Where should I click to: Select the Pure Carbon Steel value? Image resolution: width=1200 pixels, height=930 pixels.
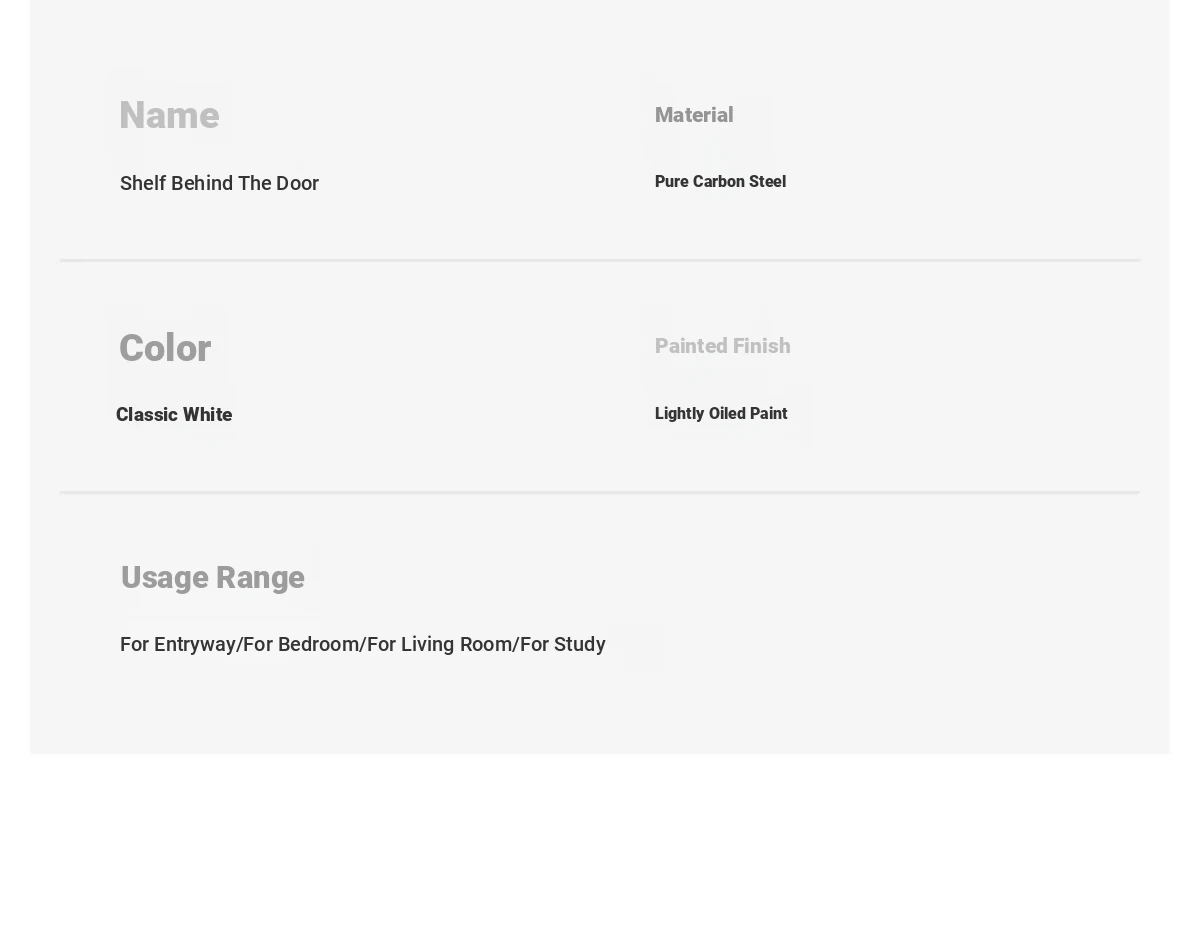pos(720,182)
